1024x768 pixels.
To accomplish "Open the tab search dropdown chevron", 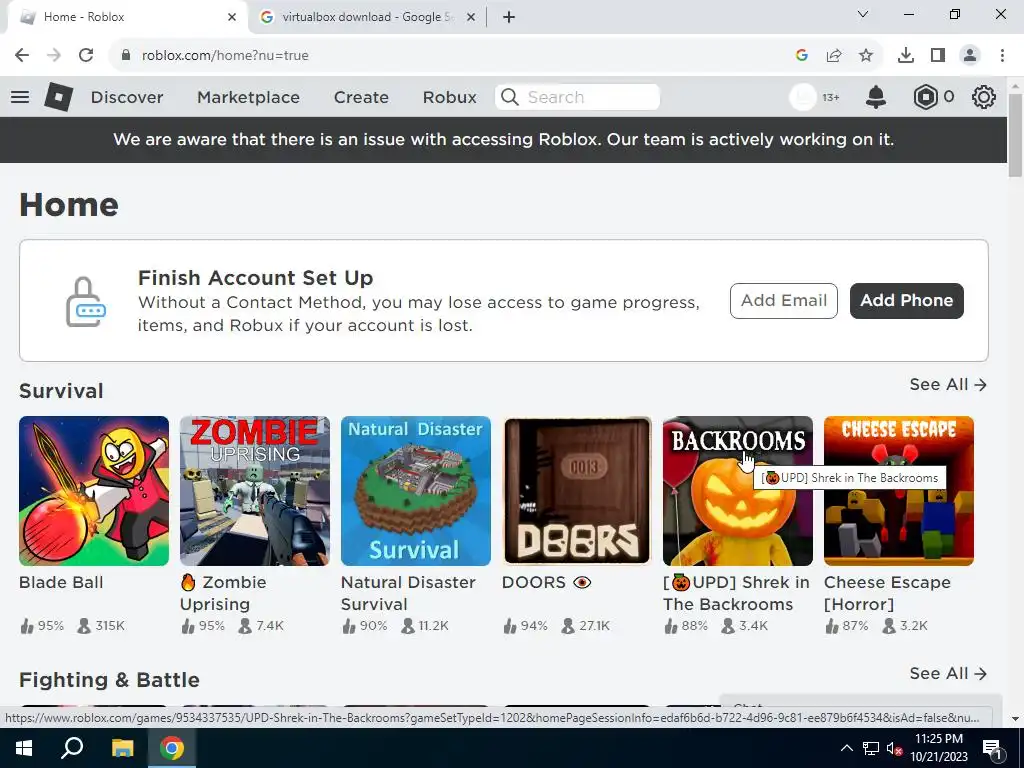I will [x=863, y=14].
